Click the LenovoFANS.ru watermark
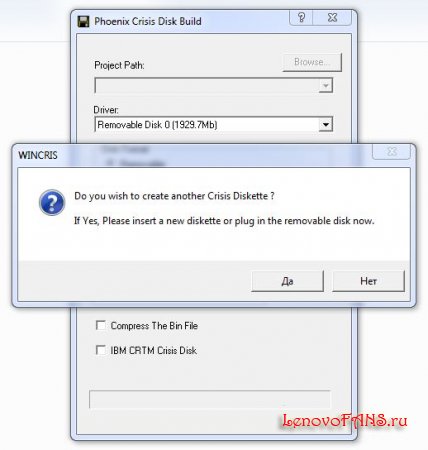428x450 pixels. pos(344,420)
